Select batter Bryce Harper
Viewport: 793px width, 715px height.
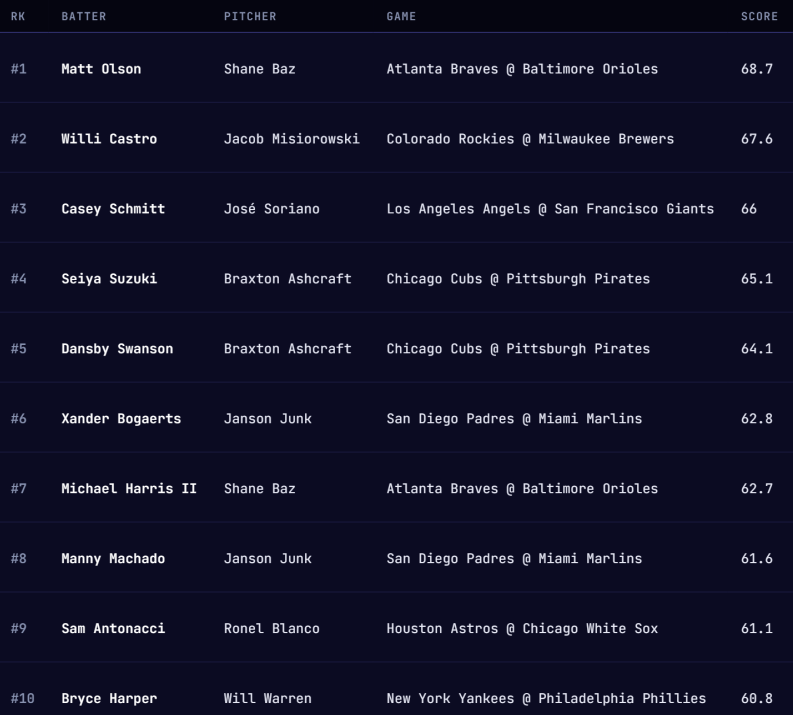coord(109,698)
